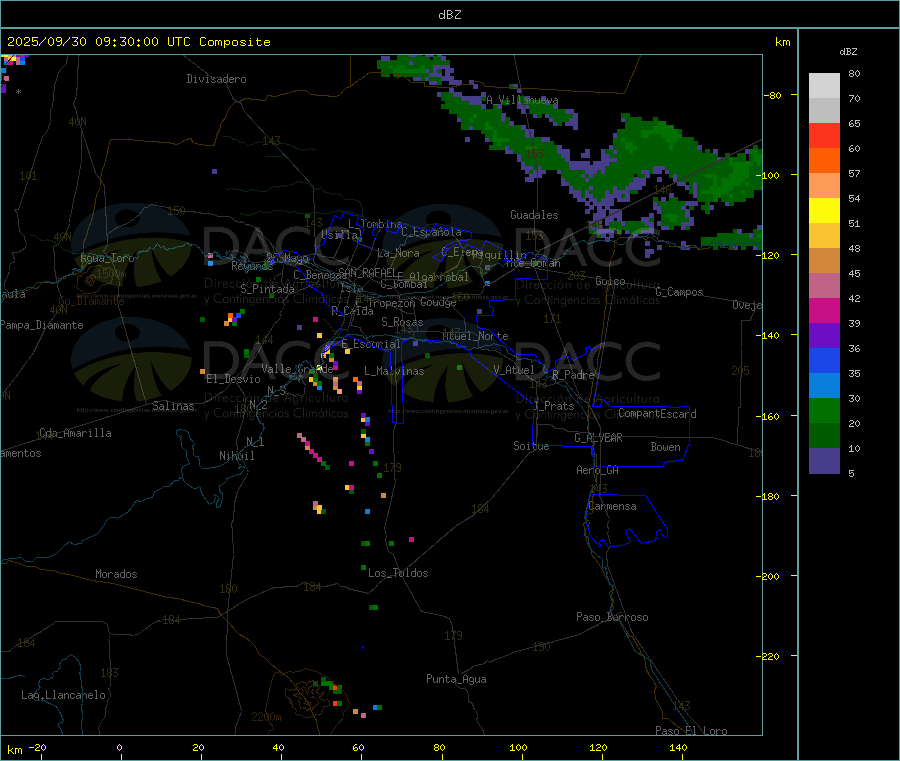Click the G_Campos label

point(680,292)
